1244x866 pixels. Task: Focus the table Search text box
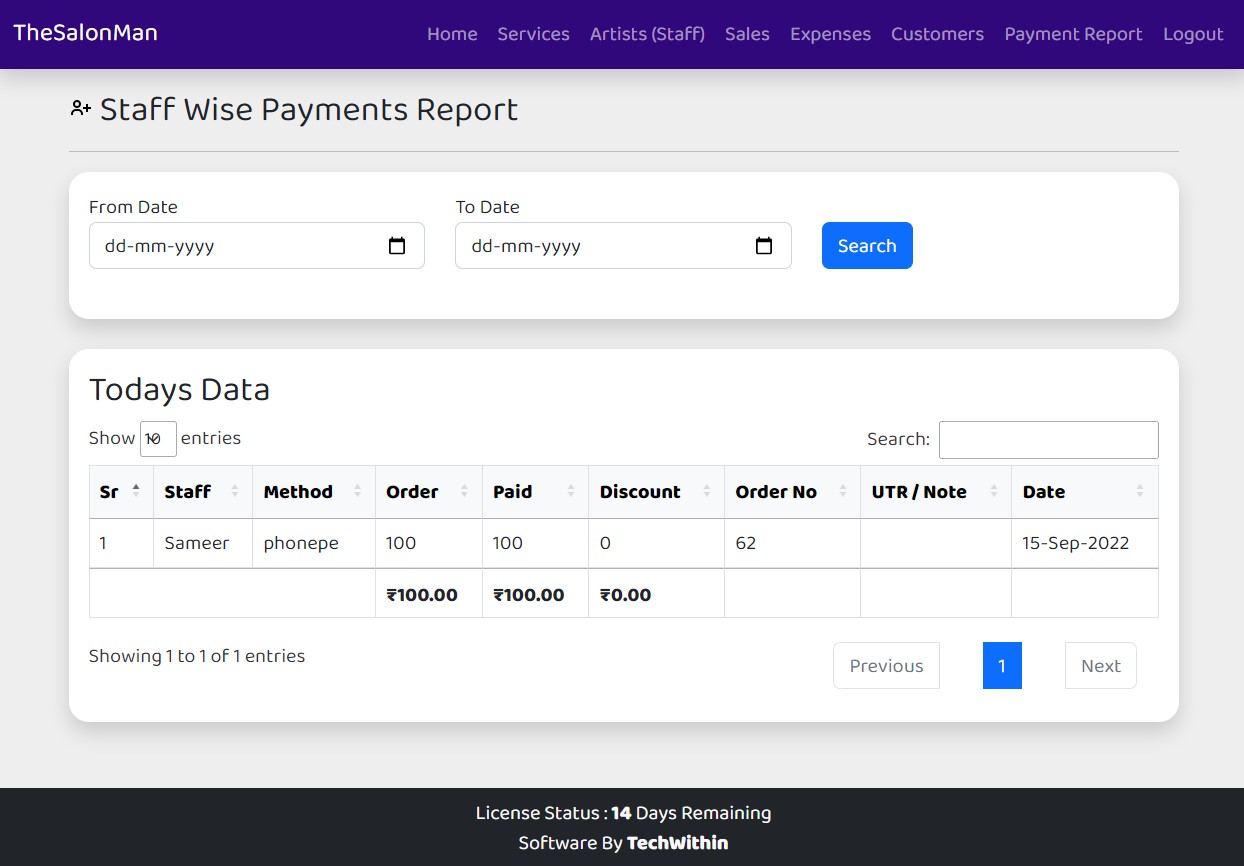point(1048,440)
